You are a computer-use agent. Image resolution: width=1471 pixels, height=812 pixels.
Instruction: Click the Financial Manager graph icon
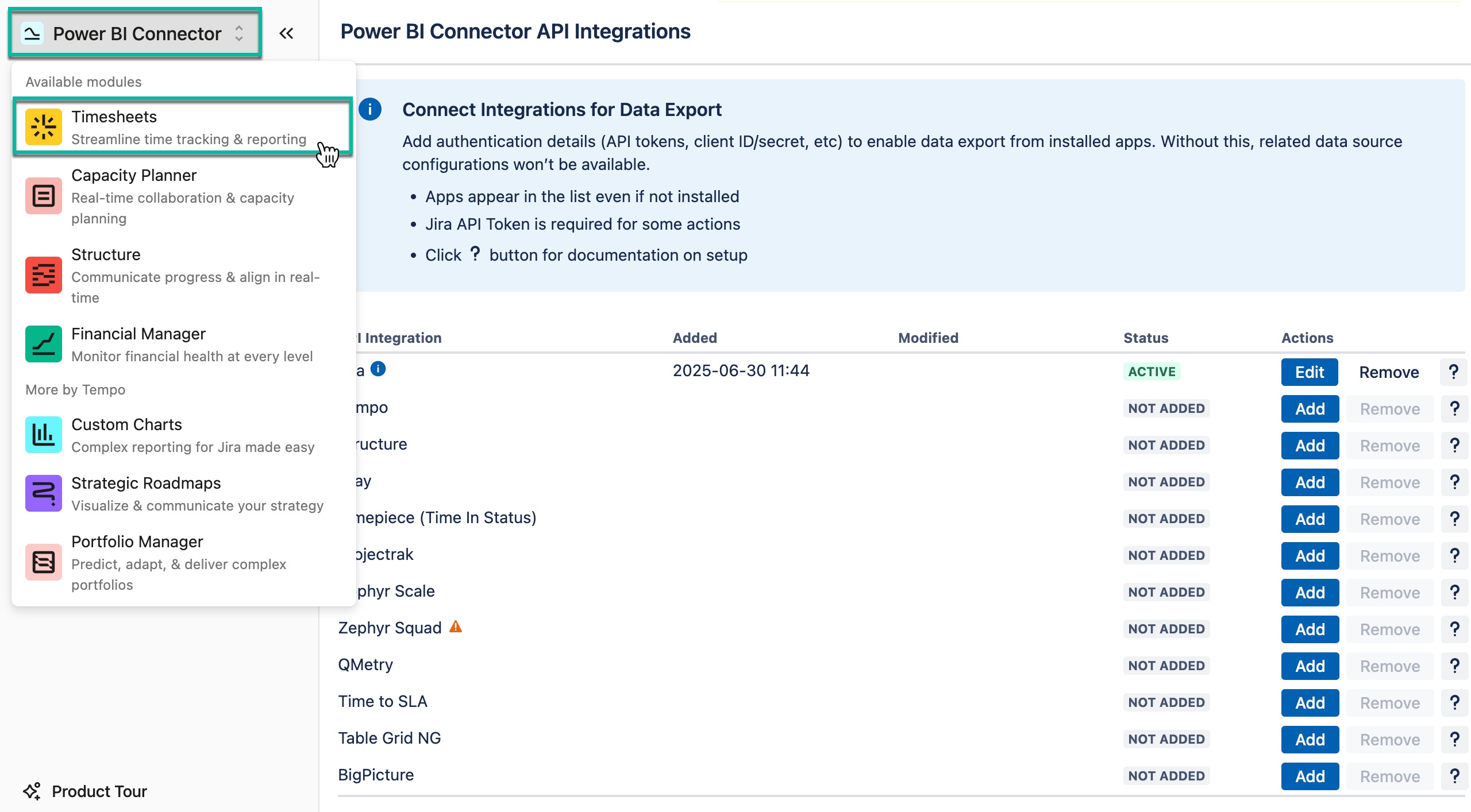43,344
